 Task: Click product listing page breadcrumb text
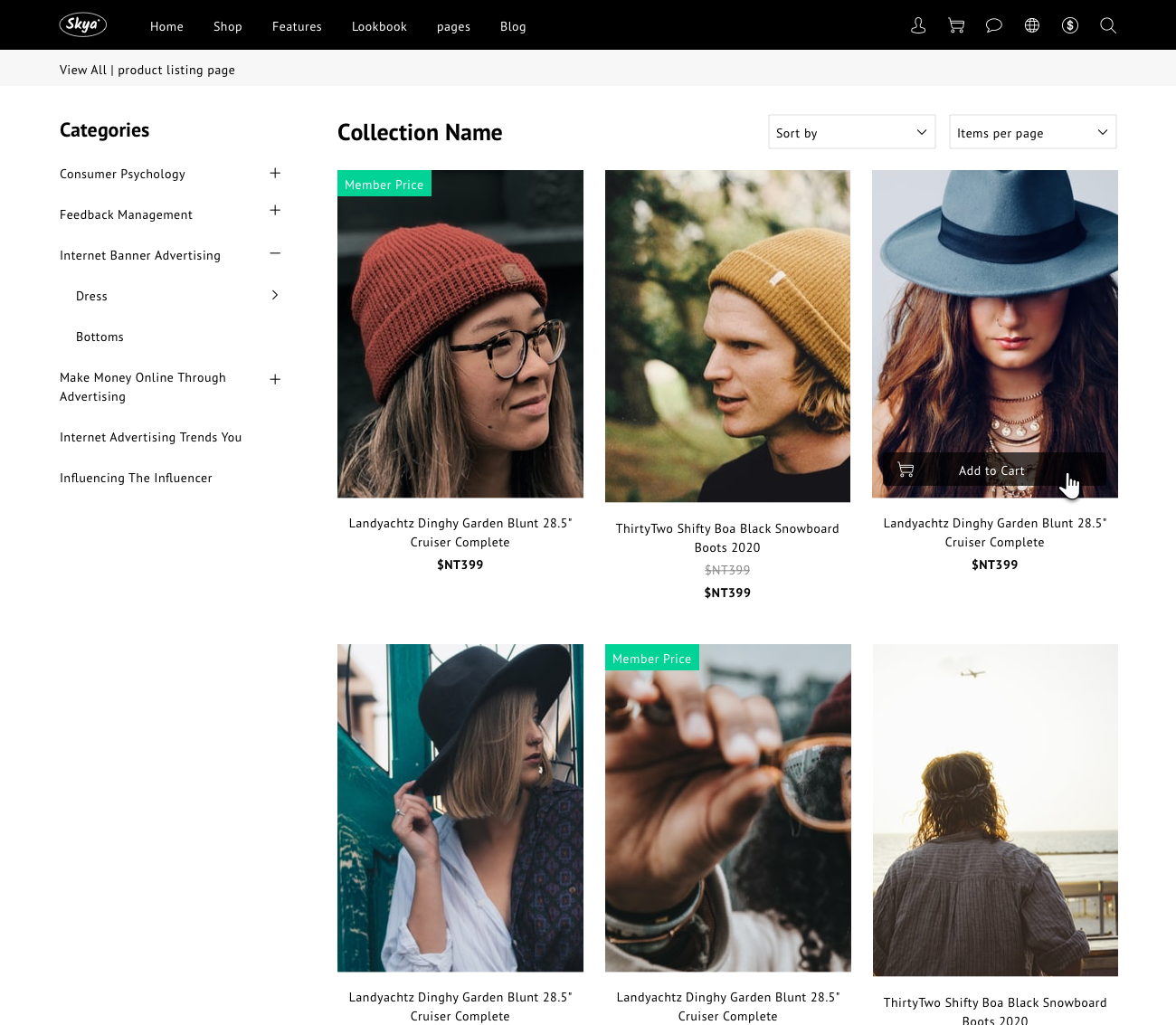176,70
